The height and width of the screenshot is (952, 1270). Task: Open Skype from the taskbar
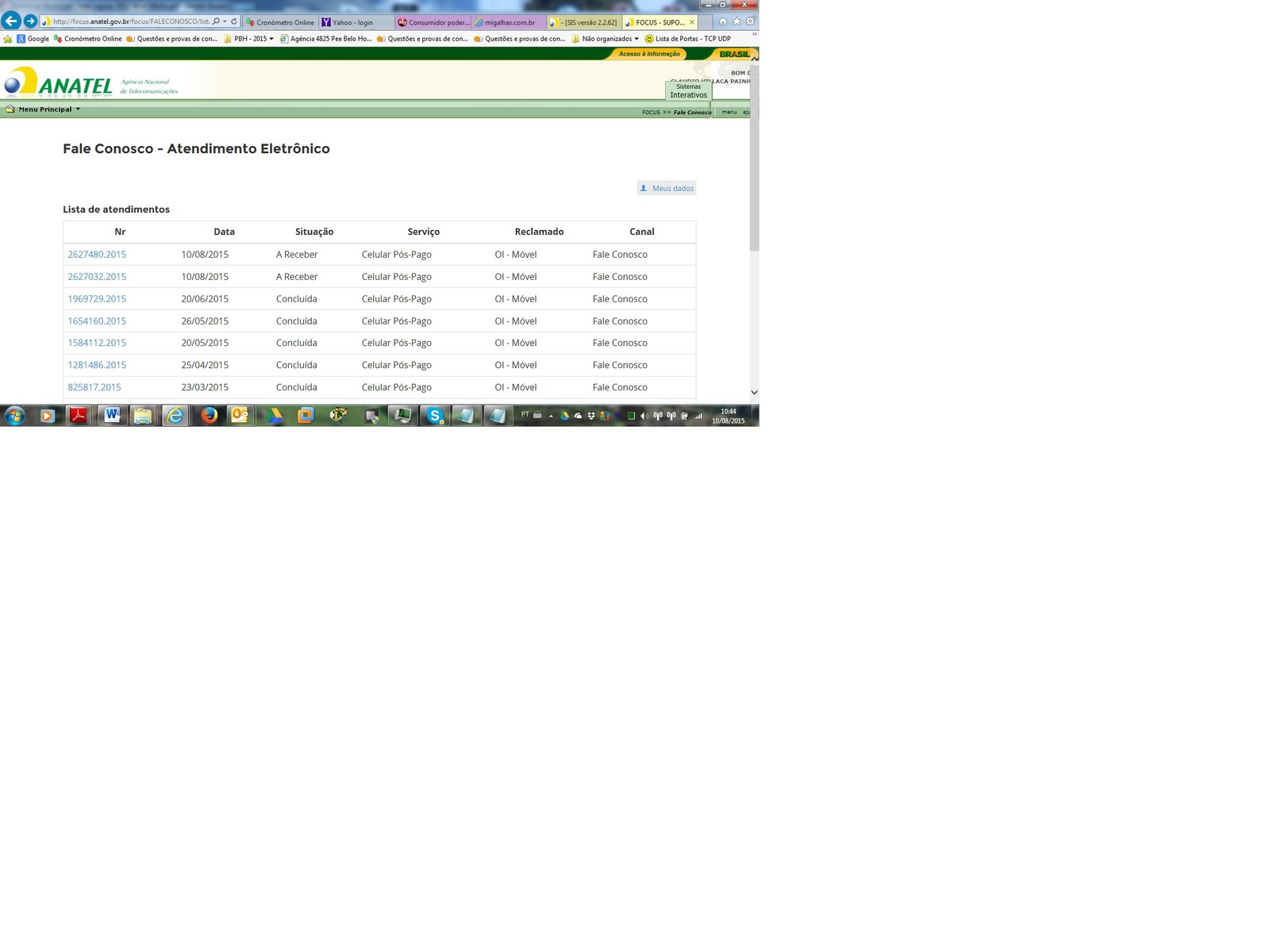click(x=434, y=415)
